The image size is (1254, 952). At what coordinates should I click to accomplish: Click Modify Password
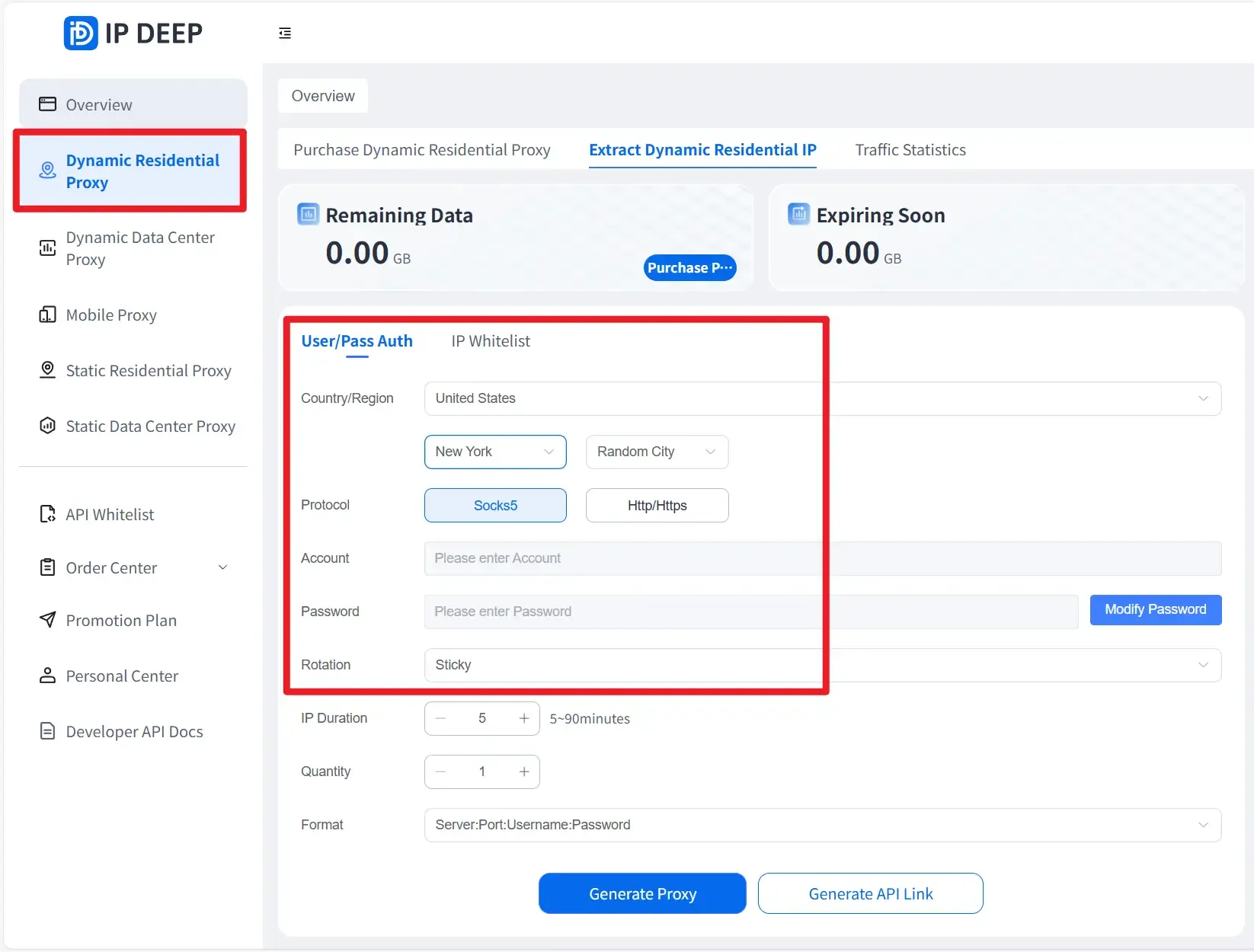coord(1154,609)
